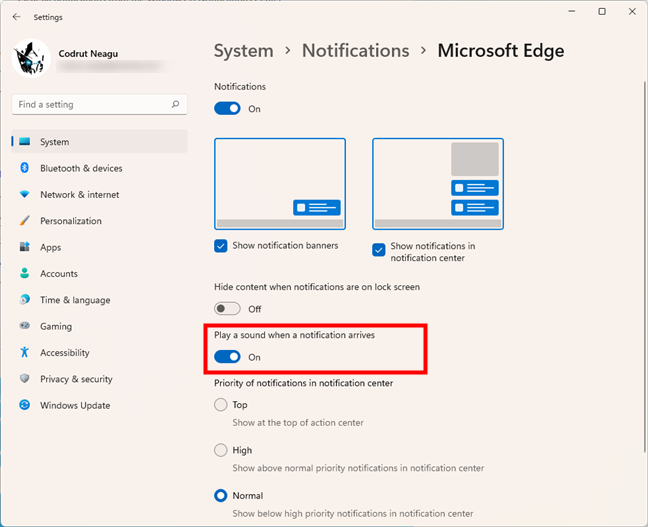
Task: Click the back arrow in Settings
Action: [x=17, y=17]
